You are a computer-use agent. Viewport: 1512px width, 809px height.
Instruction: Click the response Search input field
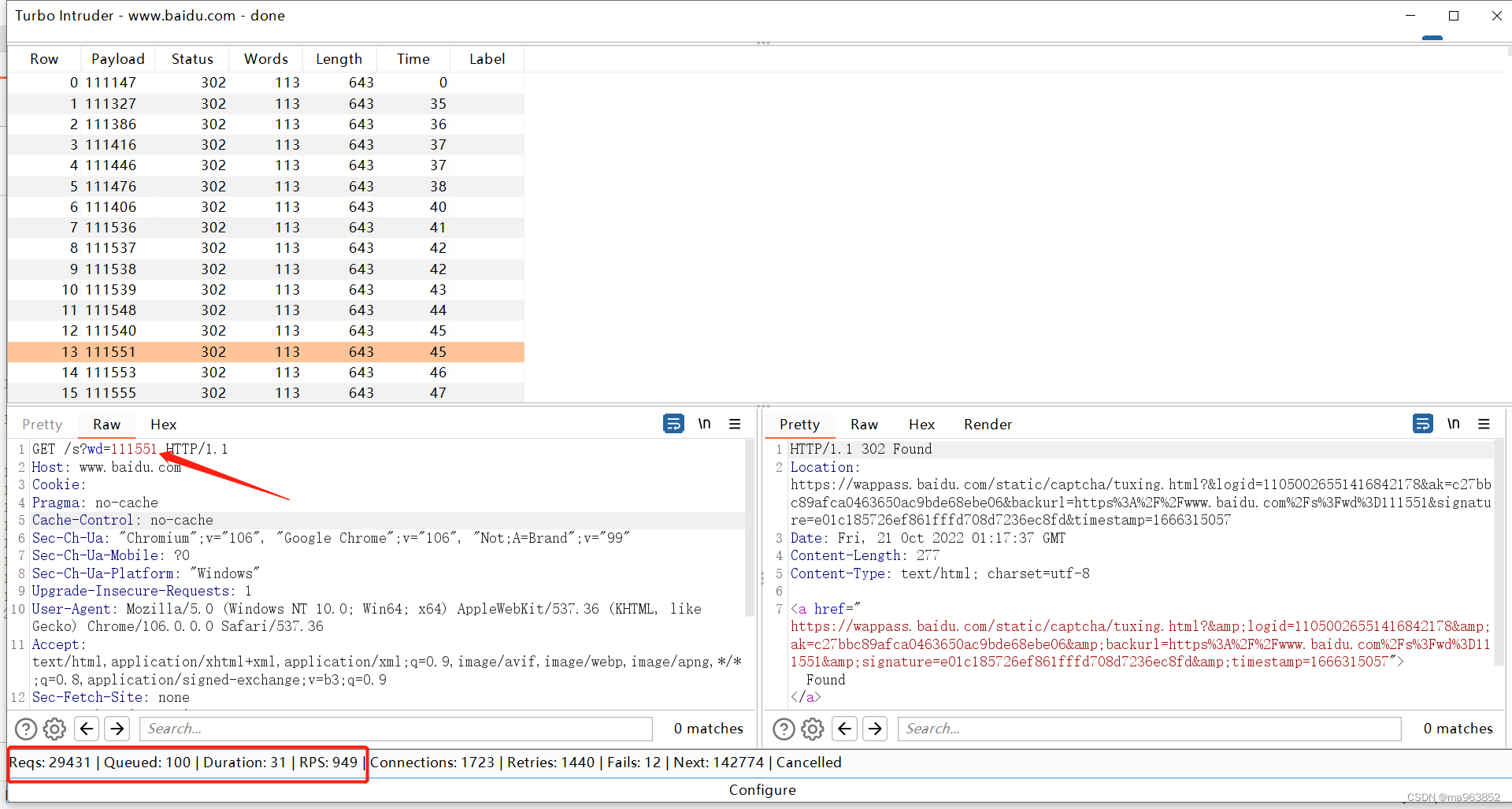(x=1150, y=729)
